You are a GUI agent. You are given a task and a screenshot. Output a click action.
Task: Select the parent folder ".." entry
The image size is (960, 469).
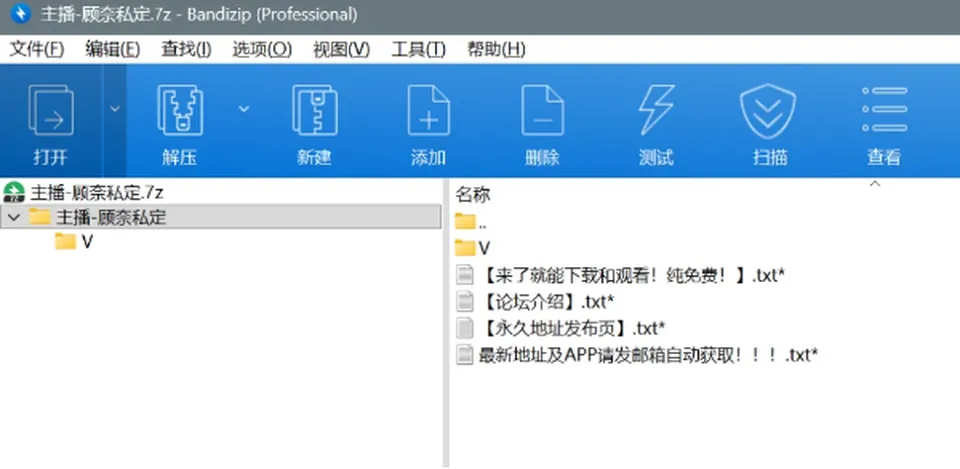point(471,222)
